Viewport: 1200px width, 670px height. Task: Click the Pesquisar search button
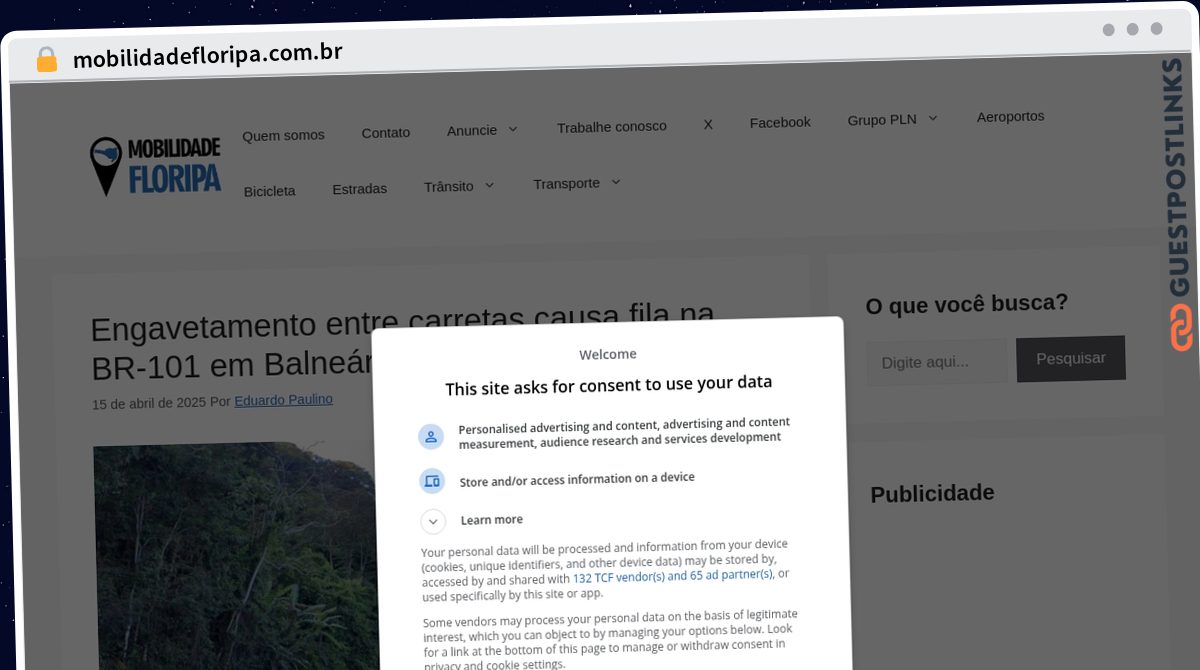pyautogui.click(x=1071, y=358)
